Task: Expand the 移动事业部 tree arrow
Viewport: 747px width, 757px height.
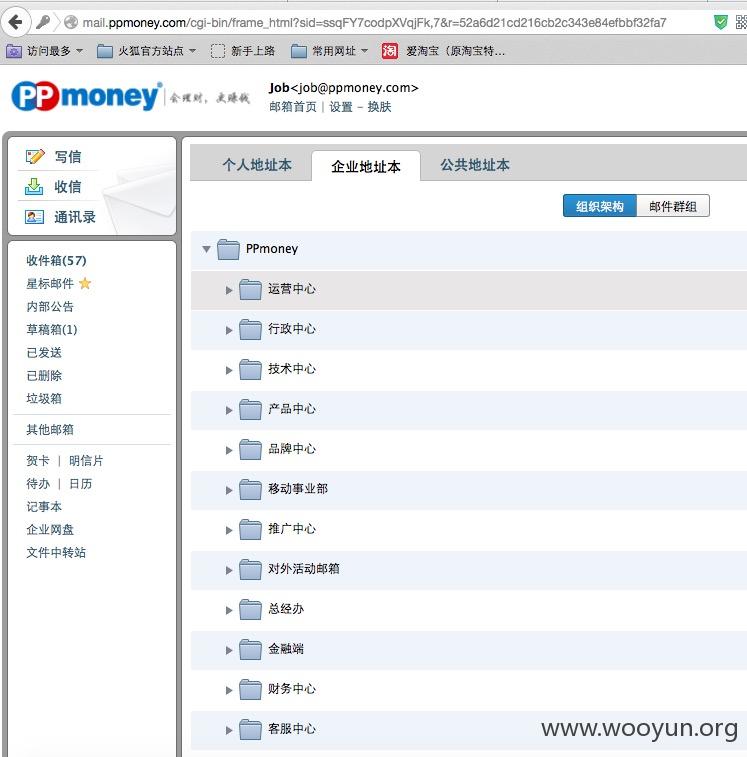Action: (229, 491)
